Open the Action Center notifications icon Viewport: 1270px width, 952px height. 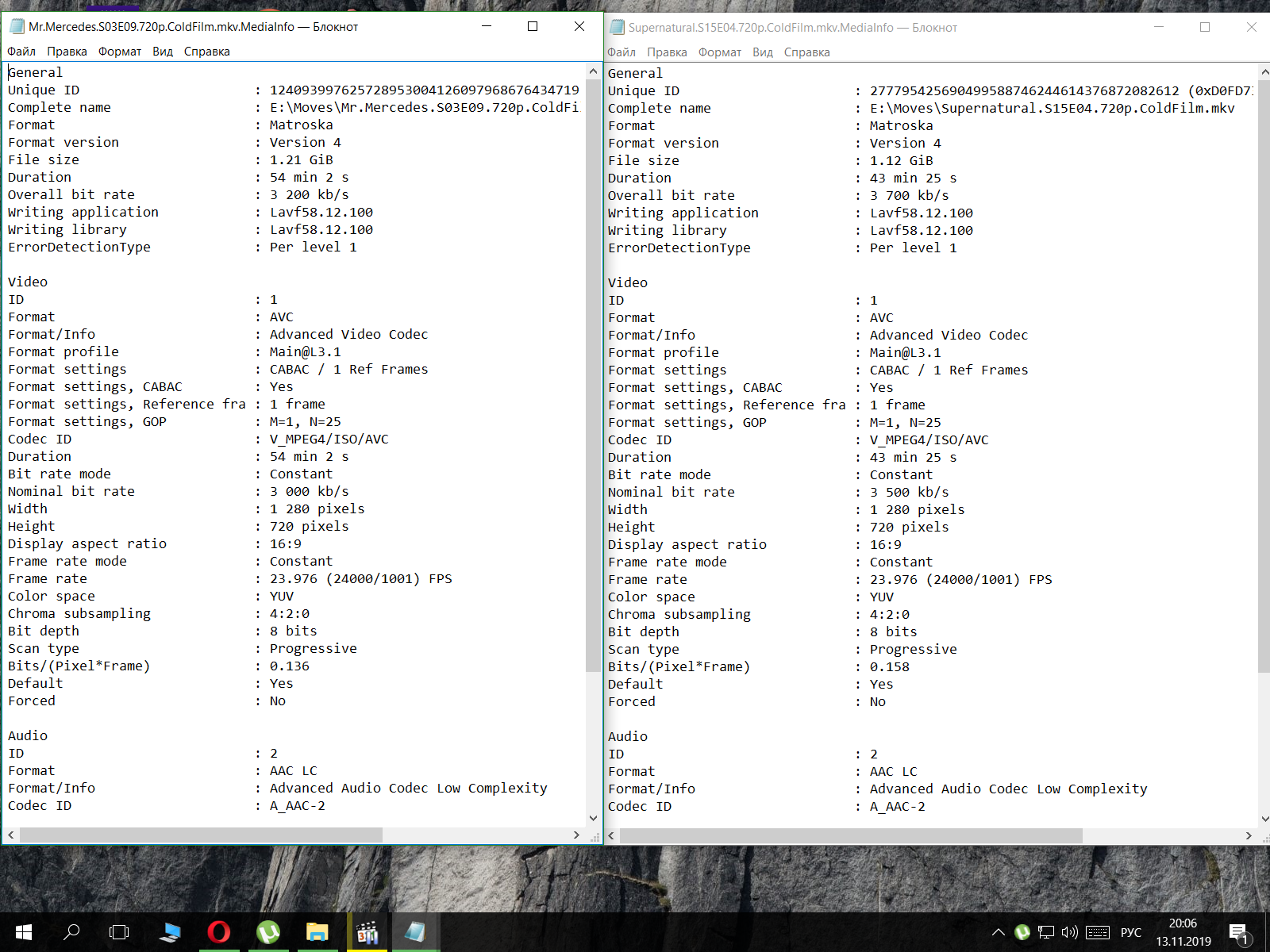click(1238, 933)
